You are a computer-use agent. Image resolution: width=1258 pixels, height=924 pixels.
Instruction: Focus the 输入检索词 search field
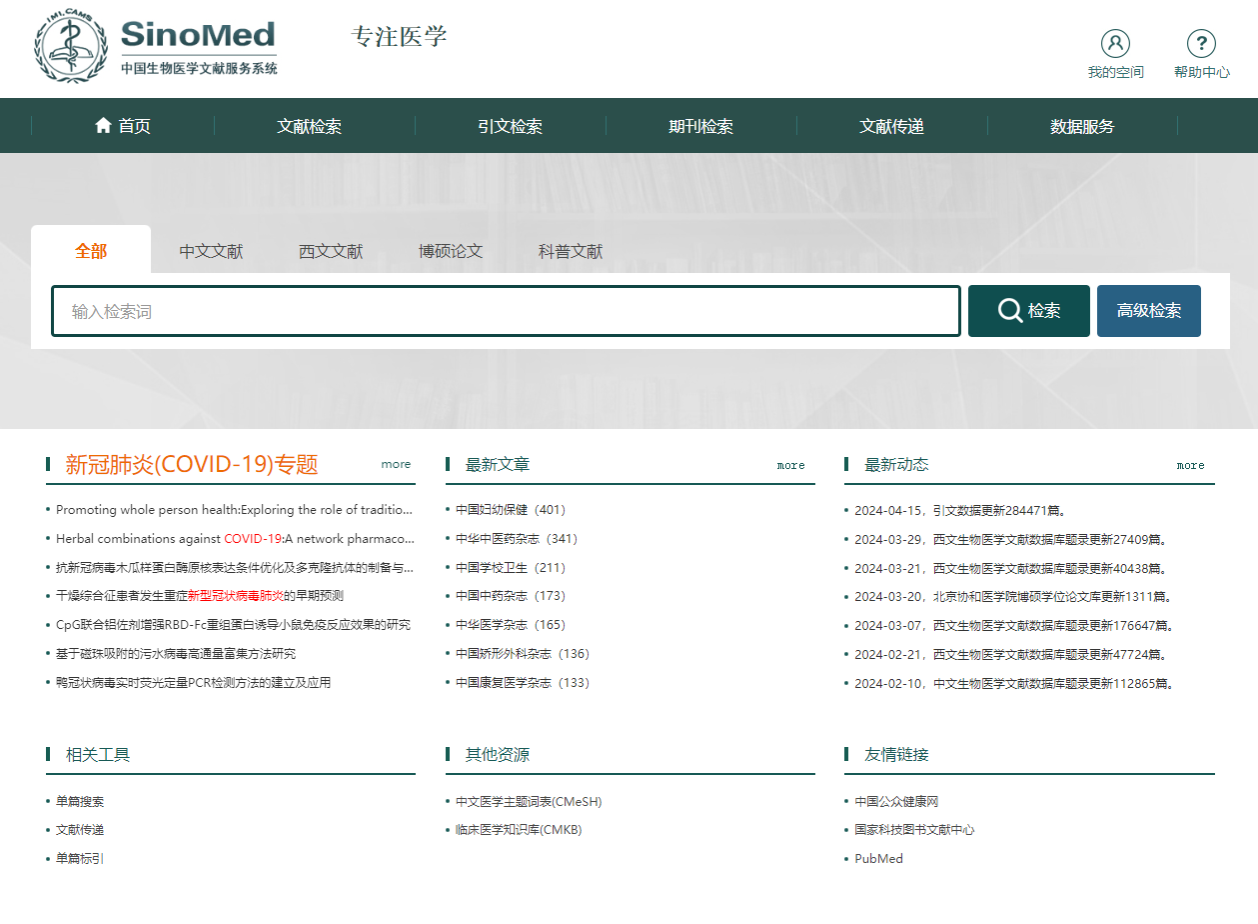tap(506, 311)
